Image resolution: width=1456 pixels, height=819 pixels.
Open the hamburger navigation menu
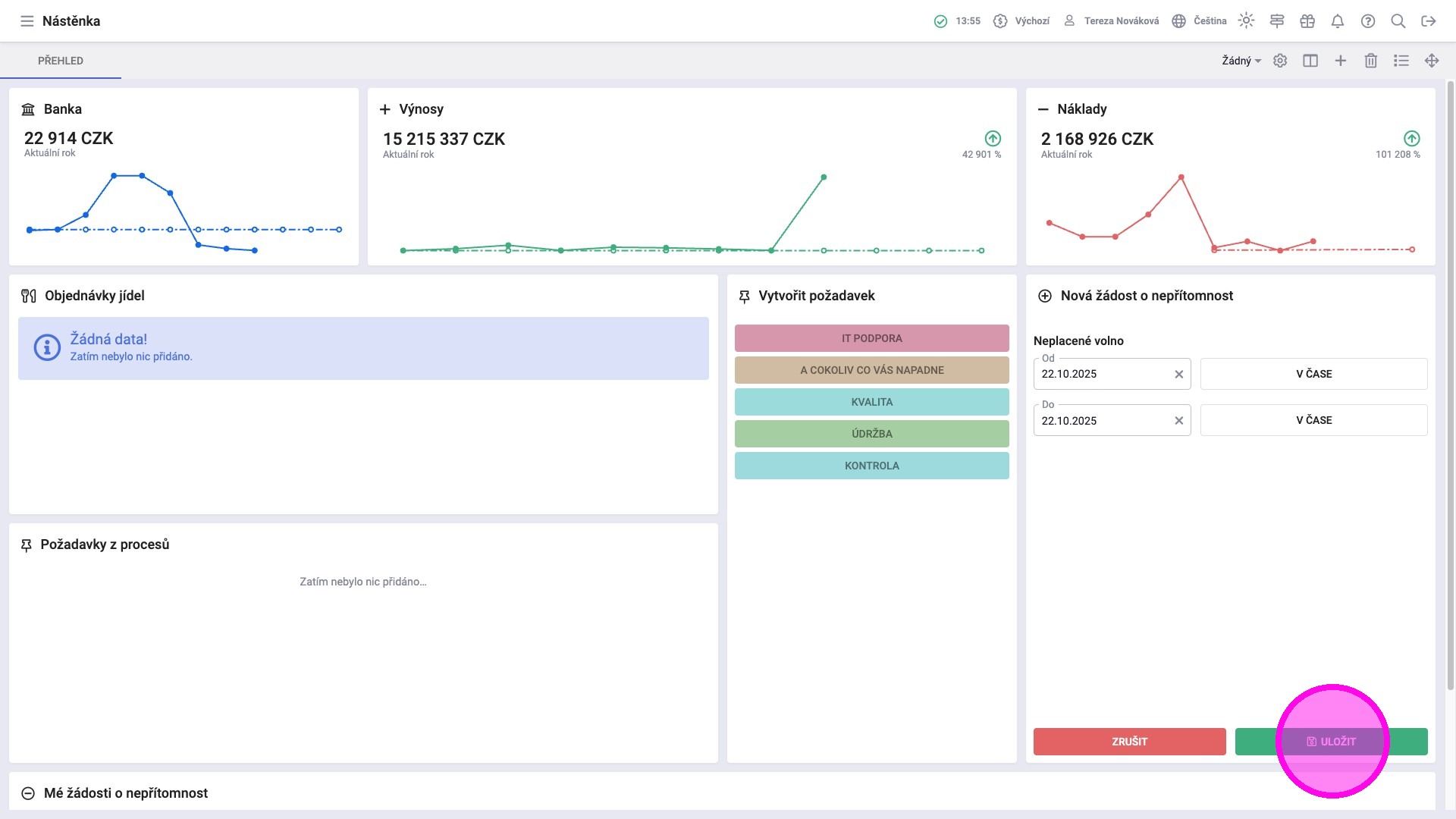point(27,21)
